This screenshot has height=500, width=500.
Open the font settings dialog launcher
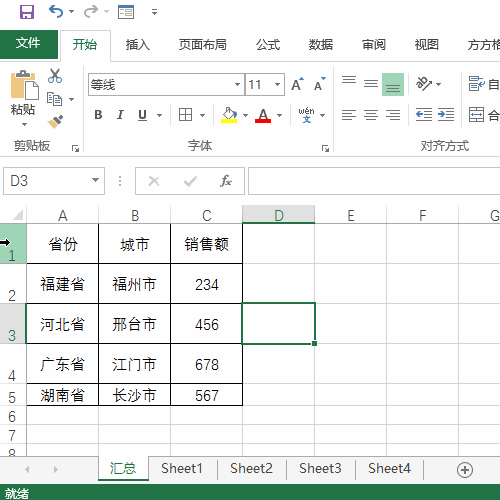tap(325, 148)
